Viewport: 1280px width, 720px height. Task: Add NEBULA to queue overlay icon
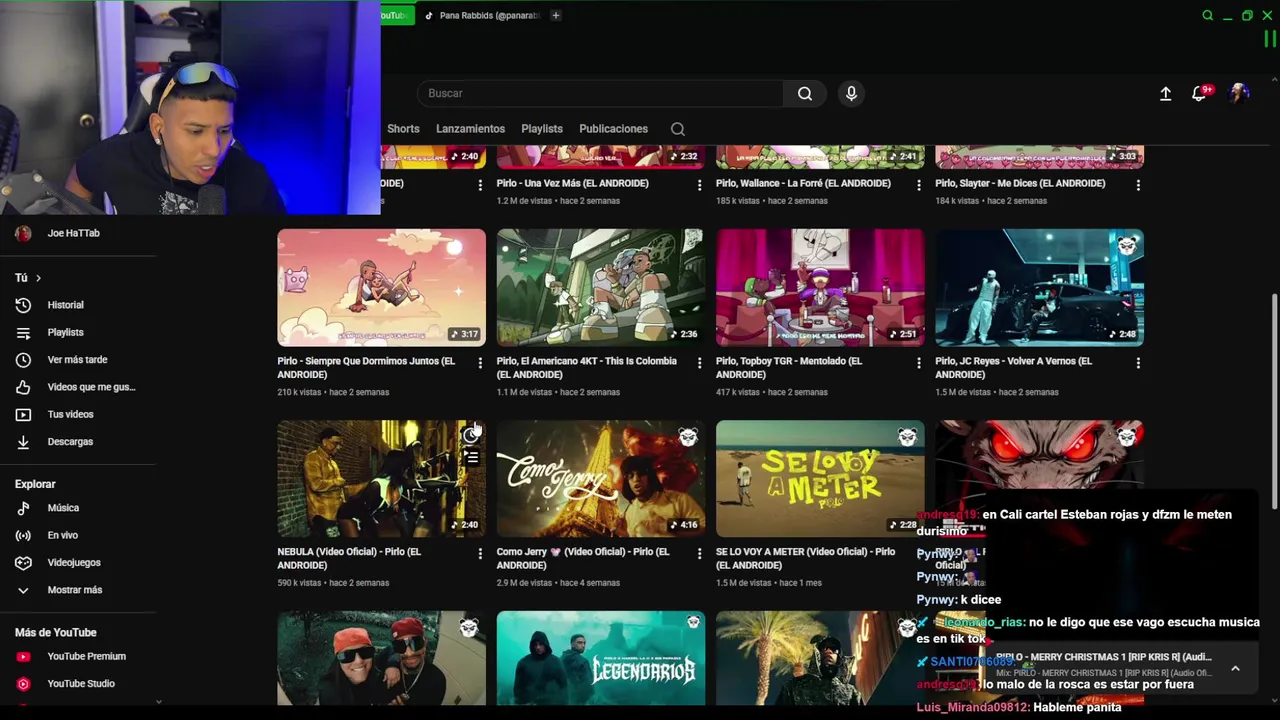471,458
